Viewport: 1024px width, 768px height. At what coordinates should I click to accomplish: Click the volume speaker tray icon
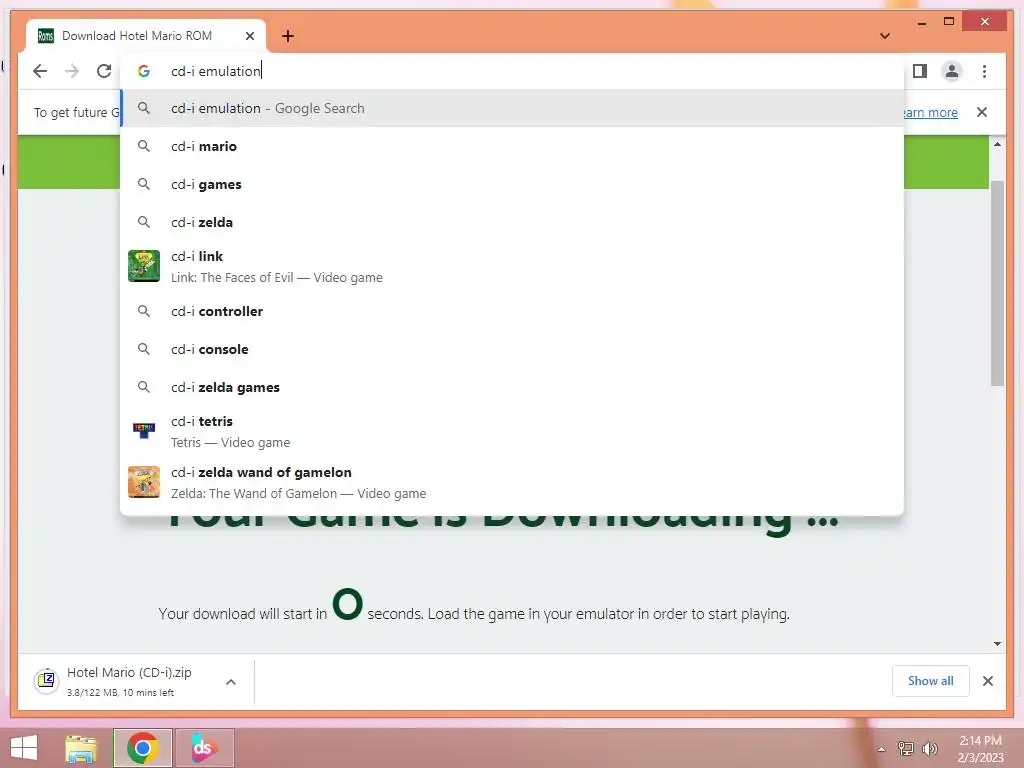click(x=930, y=748)
